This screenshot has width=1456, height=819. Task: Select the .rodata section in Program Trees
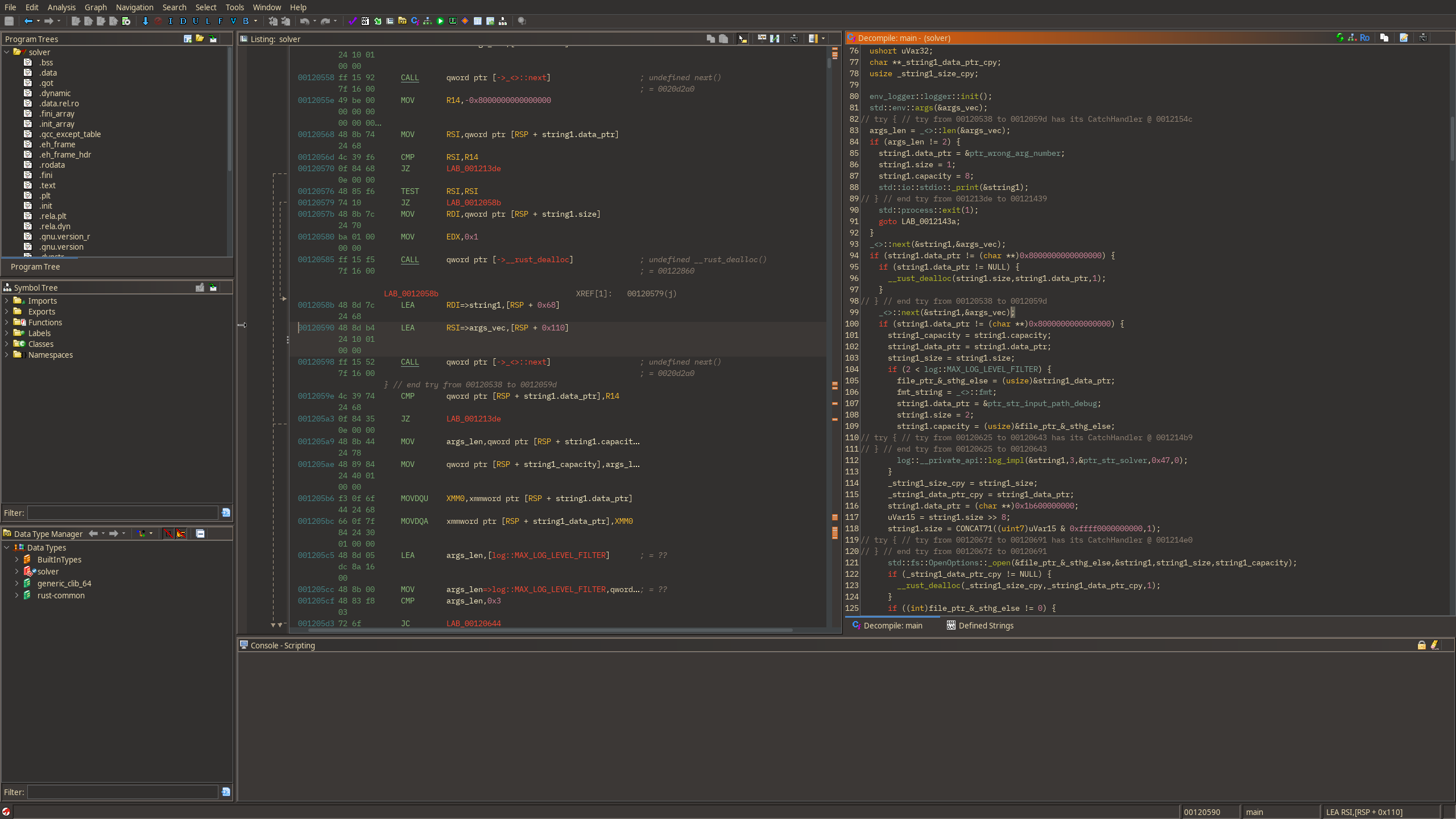52,165
